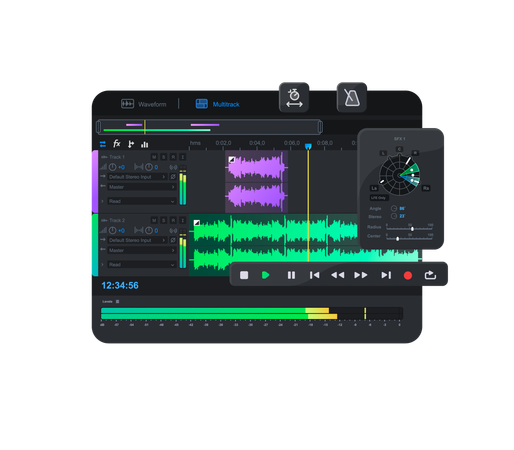Image resolution: width=514 pixels, height=450 pixels.
Task: Click the bar-chart EQ icon
Action: pos(145,144)
